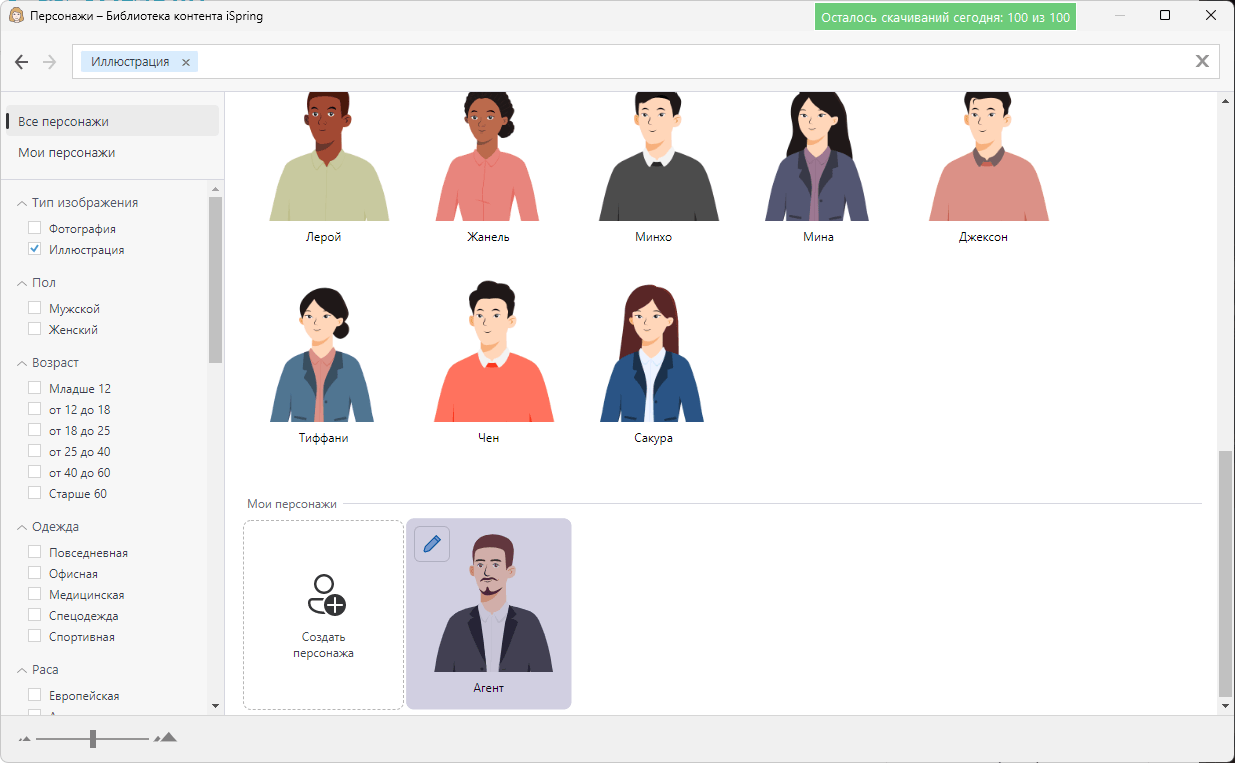Screen dimensions: 1235x763
Task: Collapse the Одежда filter section
Action: pos(24,526)
